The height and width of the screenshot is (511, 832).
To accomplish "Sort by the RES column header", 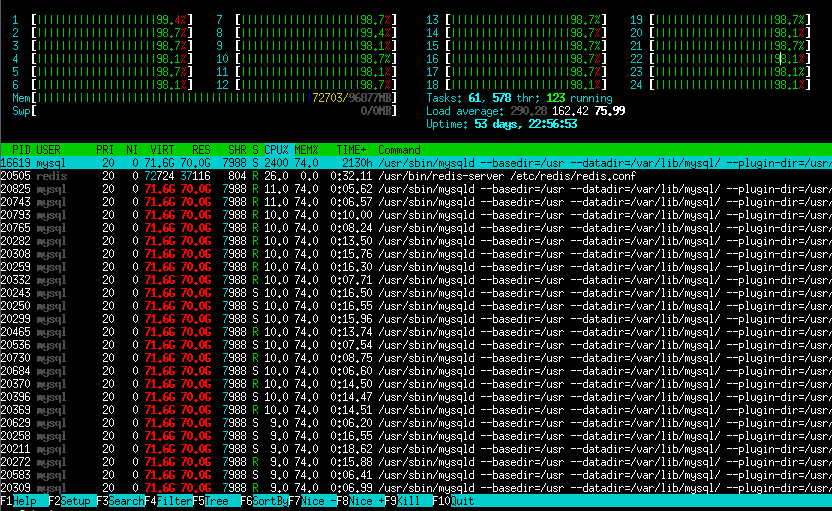I will 201,150.
